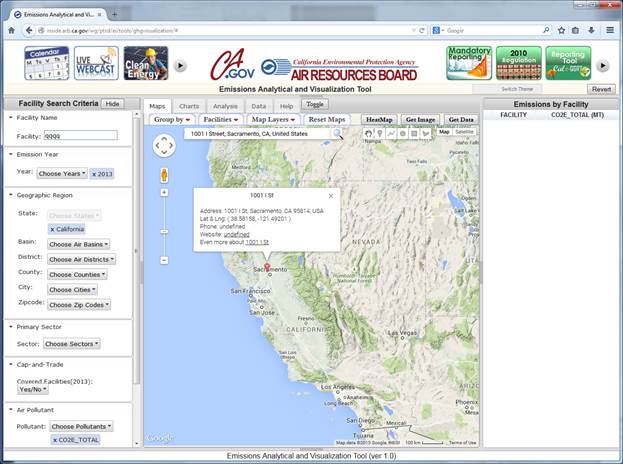Open the Analysis tab
The image size is (623, 464).
click(225, 105)
